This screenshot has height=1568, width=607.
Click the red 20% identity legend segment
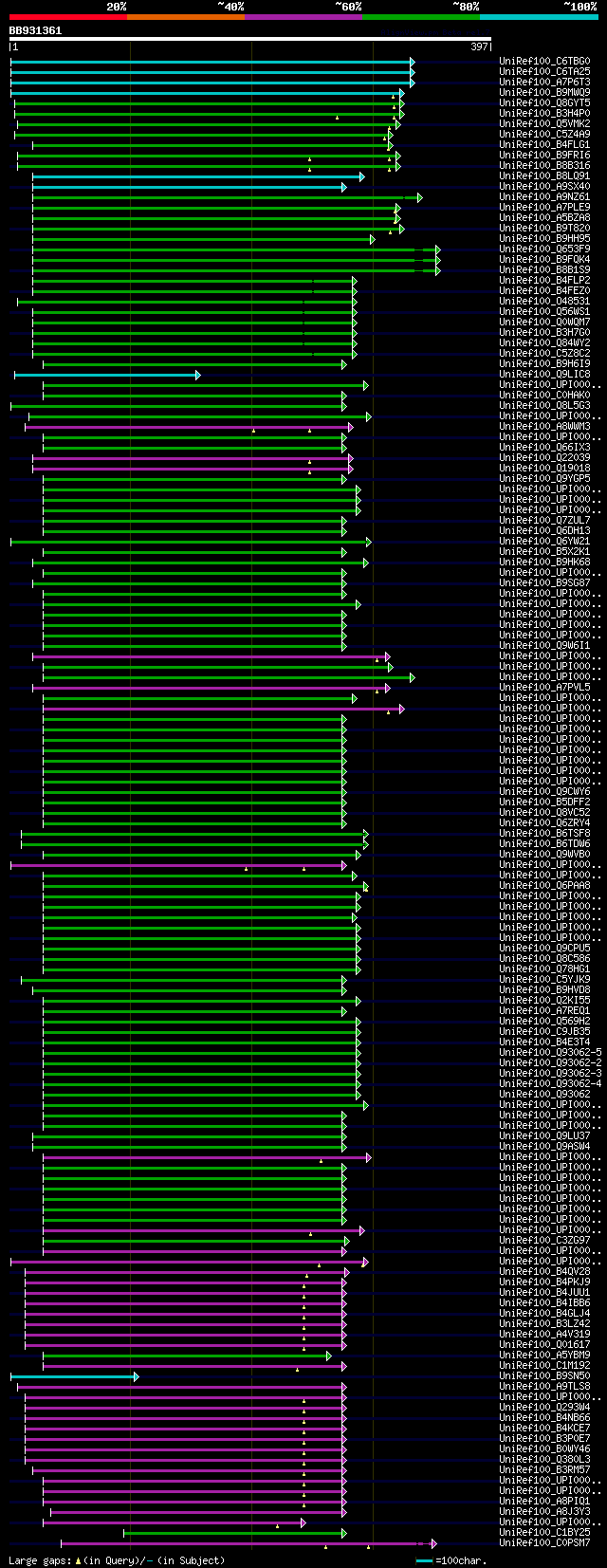click(x=68, y=16)
